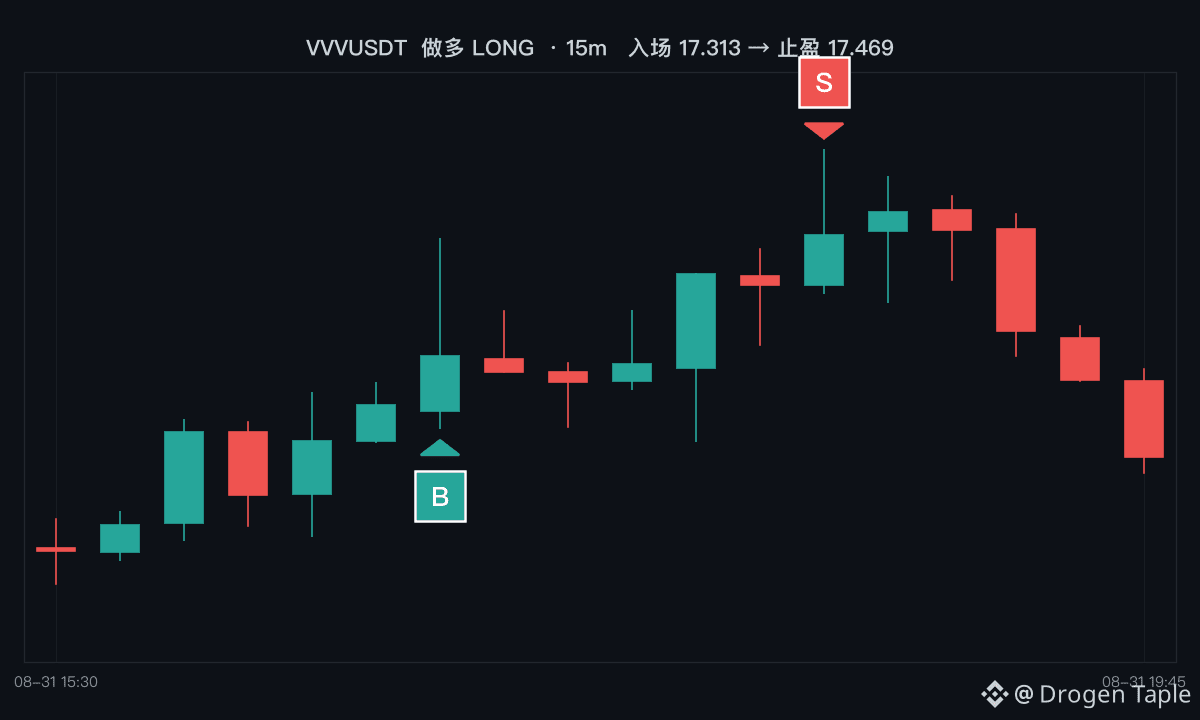Click the 08-31 19:45 time label
This screenshot has height=720, width=1200.
pyautogui.click(x=1144, y=682)
